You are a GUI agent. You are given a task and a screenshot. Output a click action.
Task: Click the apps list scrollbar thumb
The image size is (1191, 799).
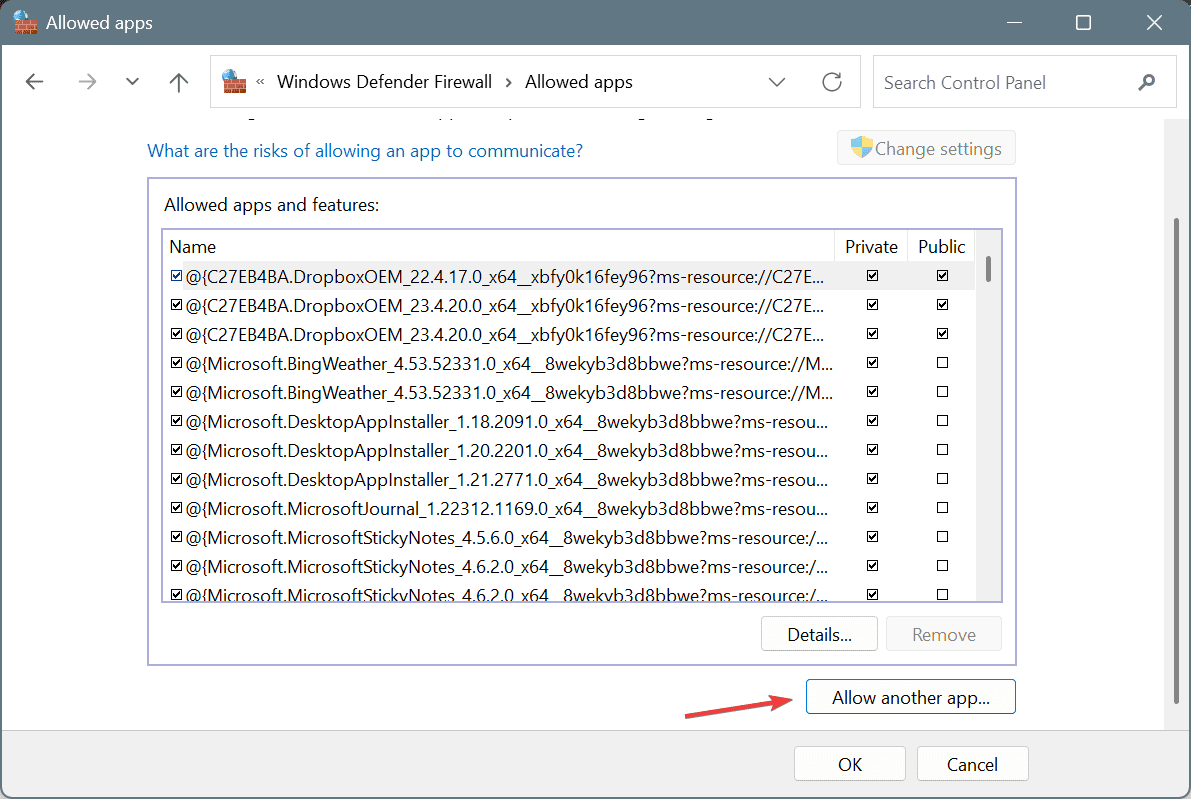[988, 269]
